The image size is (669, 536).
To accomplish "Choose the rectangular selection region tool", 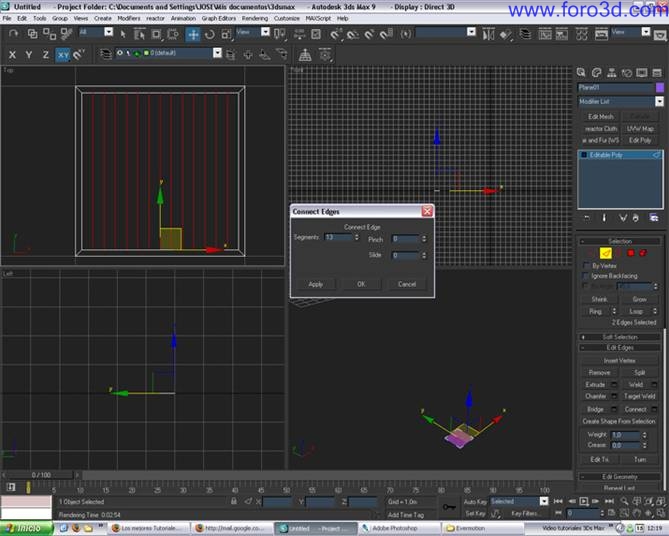I will (x=156, y=34).
